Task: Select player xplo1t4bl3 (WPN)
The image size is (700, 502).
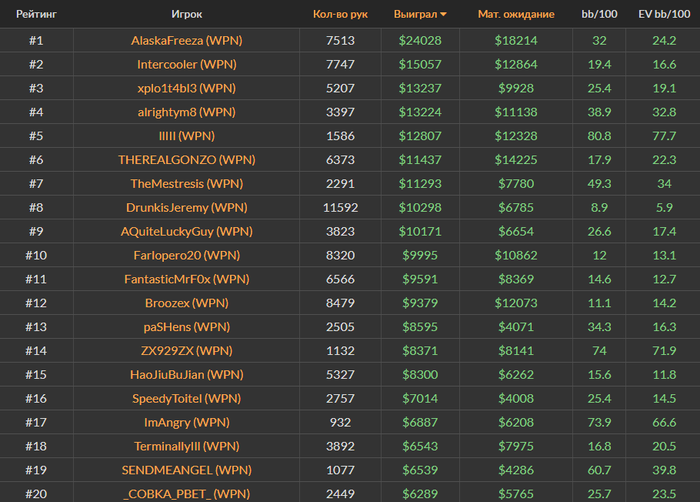Action: click(187, 88)
